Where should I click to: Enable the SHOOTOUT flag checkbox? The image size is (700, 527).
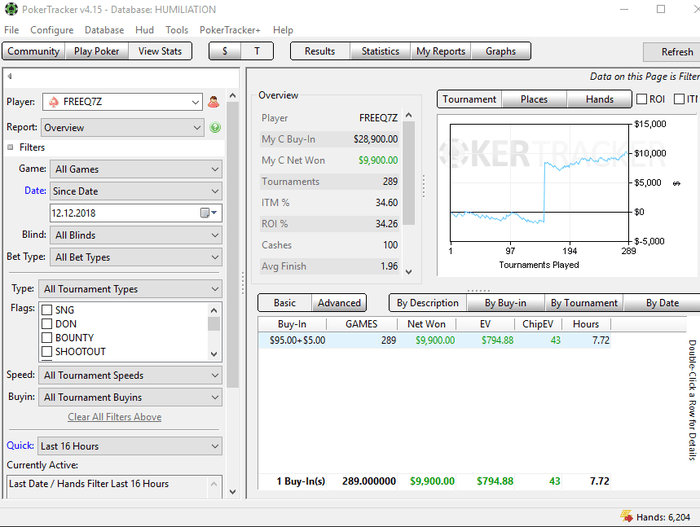(x=47, y=351)
